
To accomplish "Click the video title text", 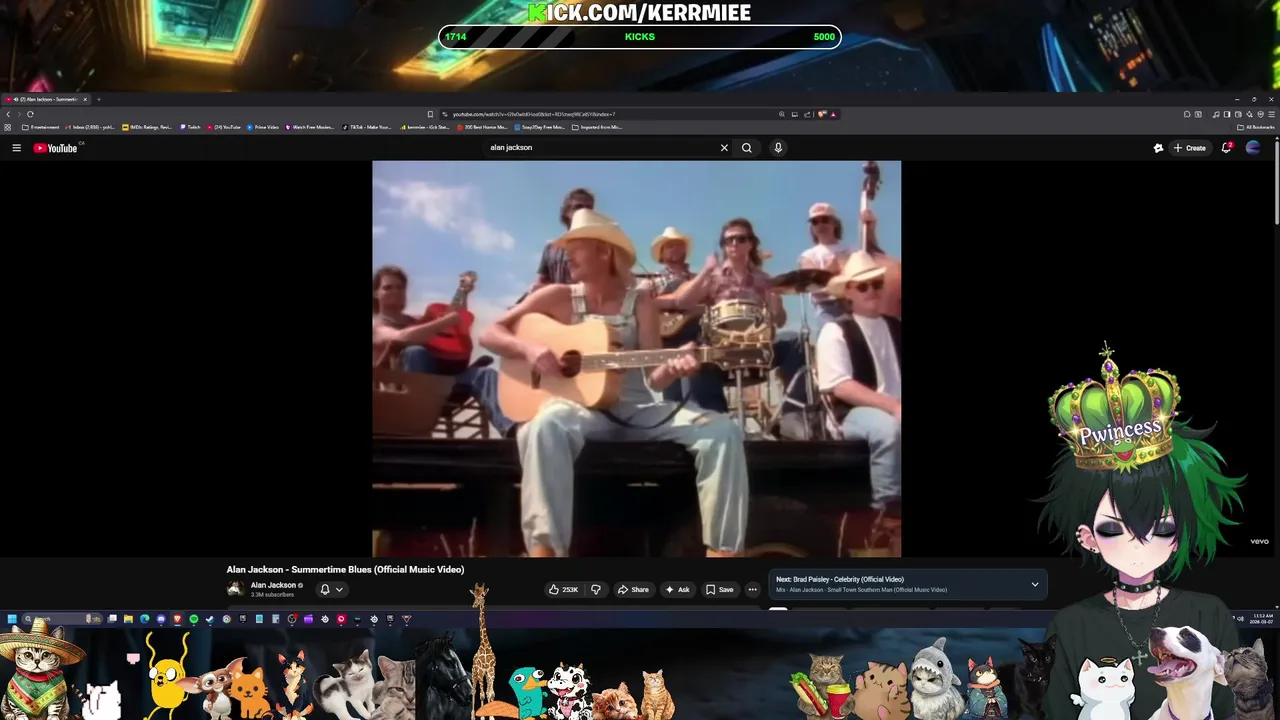I will click(x=345, y=569).
